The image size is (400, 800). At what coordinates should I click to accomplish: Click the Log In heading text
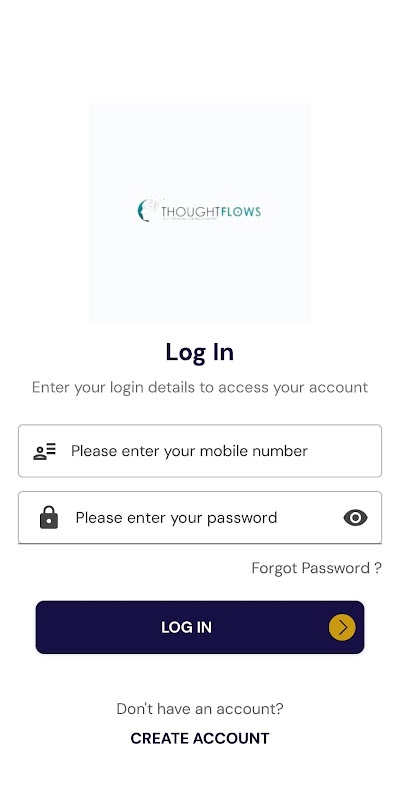pyautogui.click(x=200, y=352)
